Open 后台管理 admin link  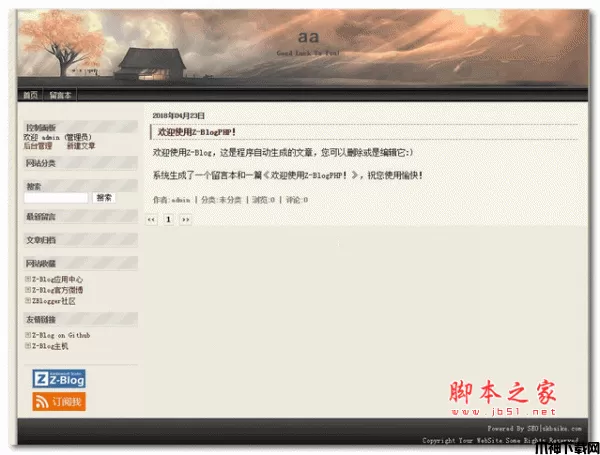pos(38,146)
